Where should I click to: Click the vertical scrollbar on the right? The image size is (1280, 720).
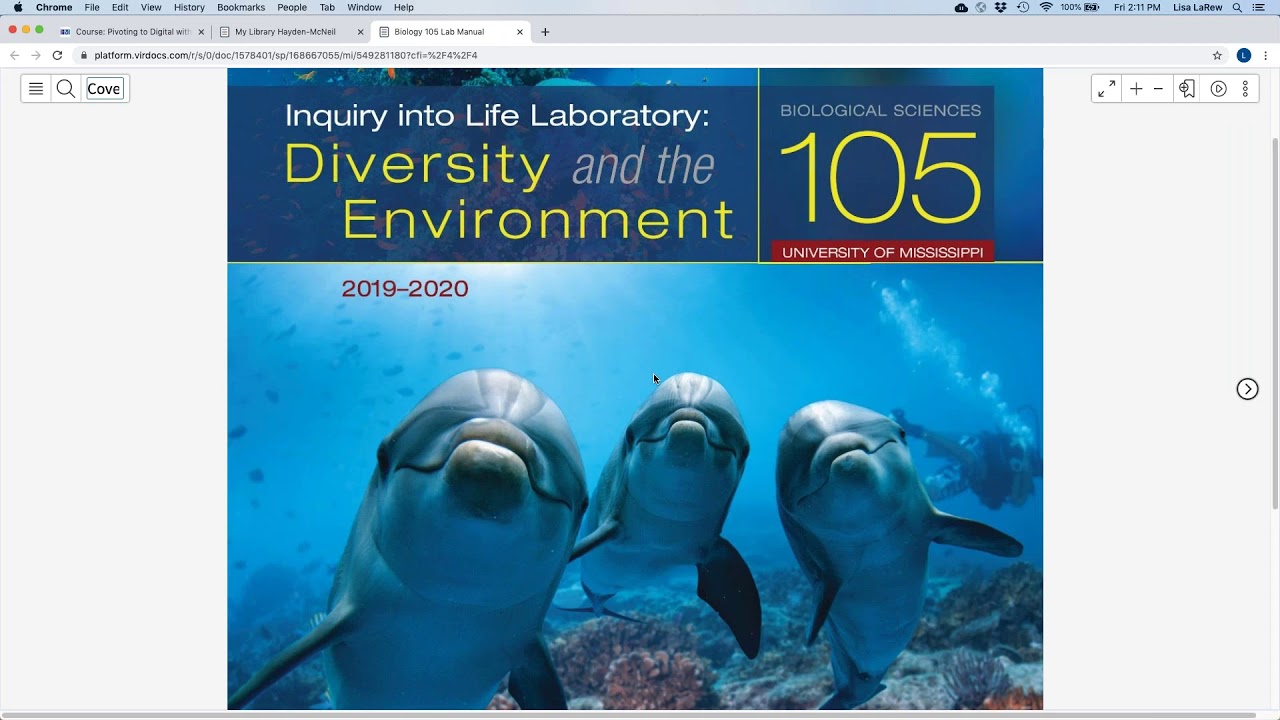pyautogui.click(x=1275, y=325)
